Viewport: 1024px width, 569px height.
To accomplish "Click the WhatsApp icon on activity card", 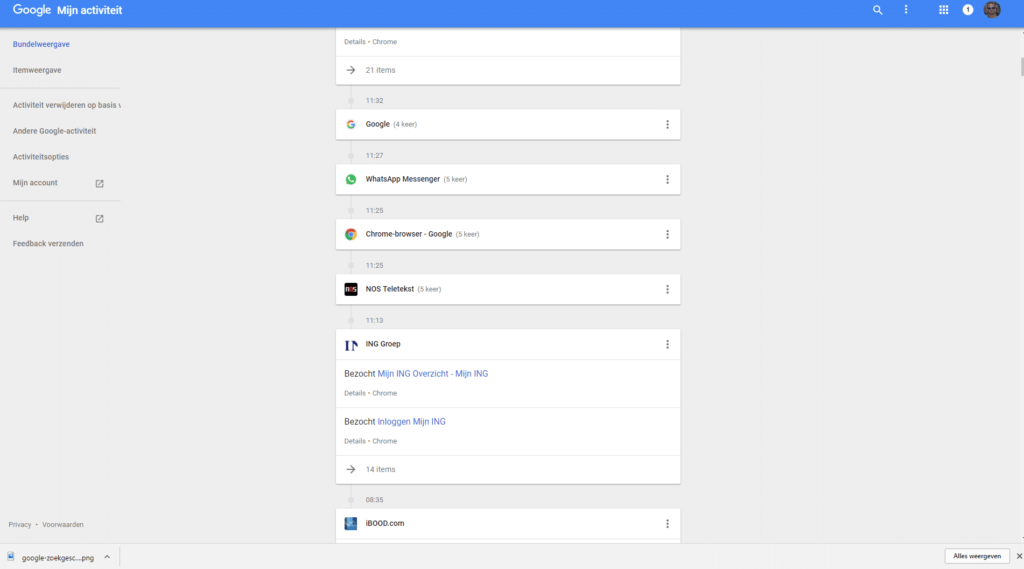I will pos(351,179).
